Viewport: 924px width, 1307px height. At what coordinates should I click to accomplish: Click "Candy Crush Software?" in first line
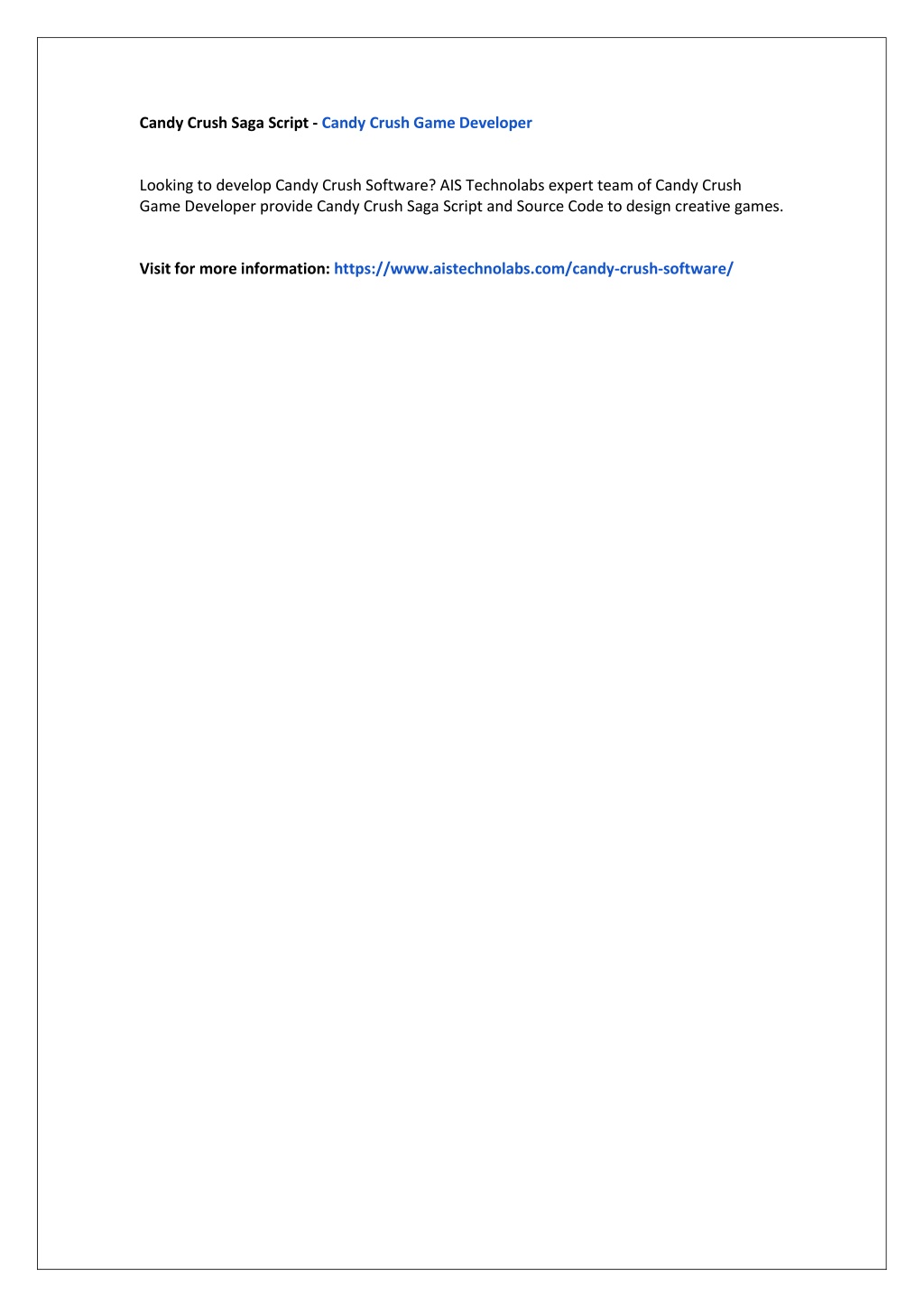[x=356, y=186]
